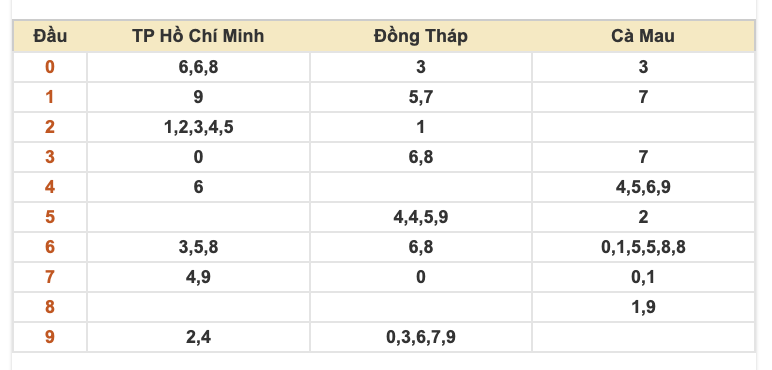Click the Cà Mau column header
Screen dimensions: 772x370
pyautogui.click(x=643, y=36)
